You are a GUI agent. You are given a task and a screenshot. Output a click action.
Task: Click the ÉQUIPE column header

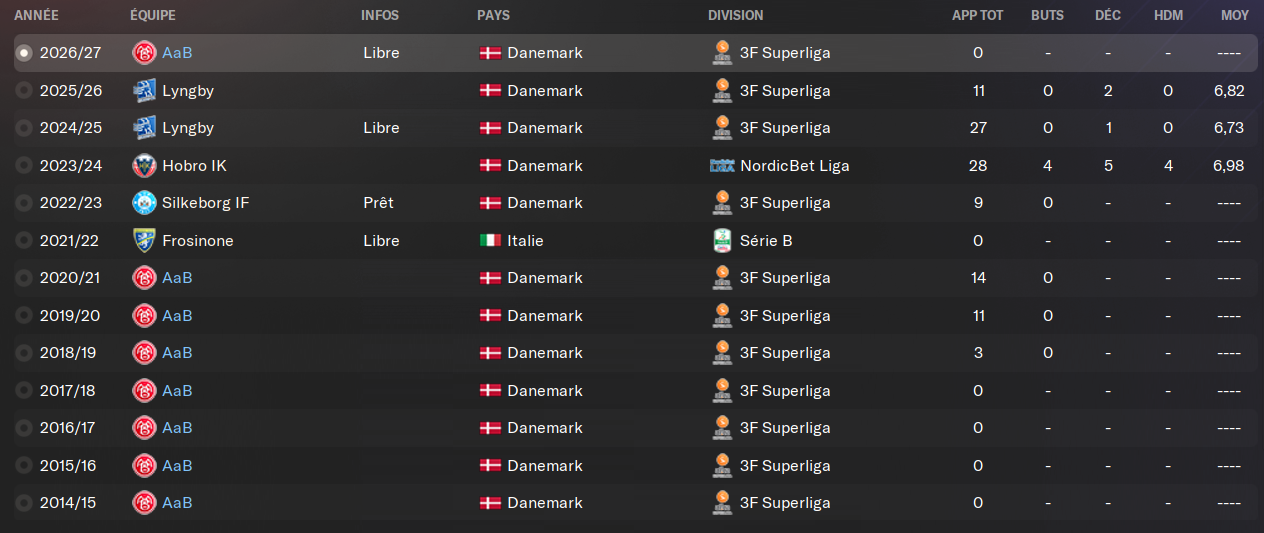tap(153, 15)
